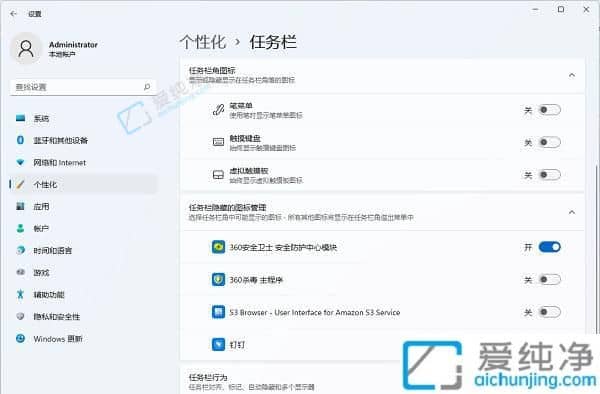Click the 系统 monitor icon
Image resolution: width=600 pixels, height=394 pixels.
click(20, 118)
